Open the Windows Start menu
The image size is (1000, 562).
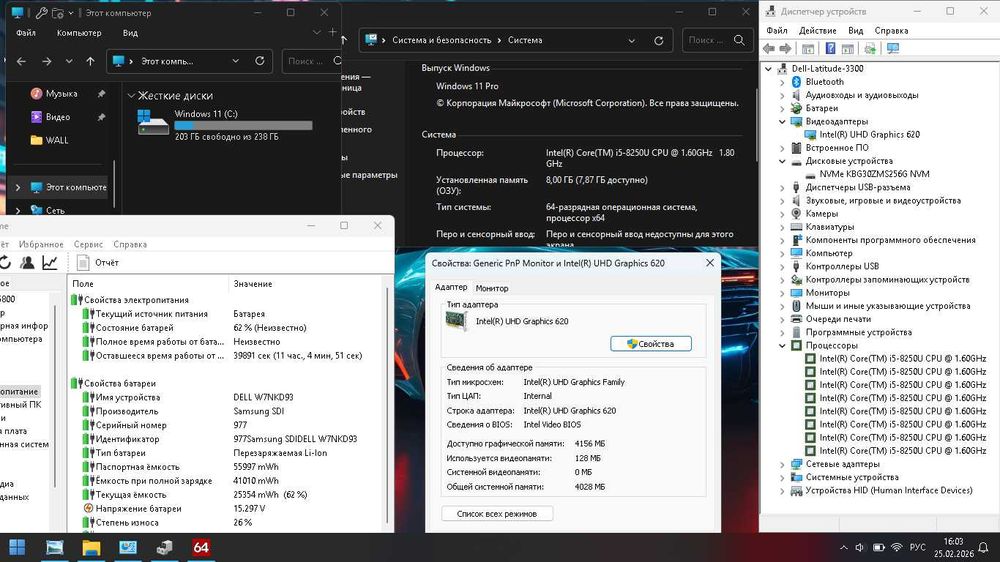click(x=17, y=547)
